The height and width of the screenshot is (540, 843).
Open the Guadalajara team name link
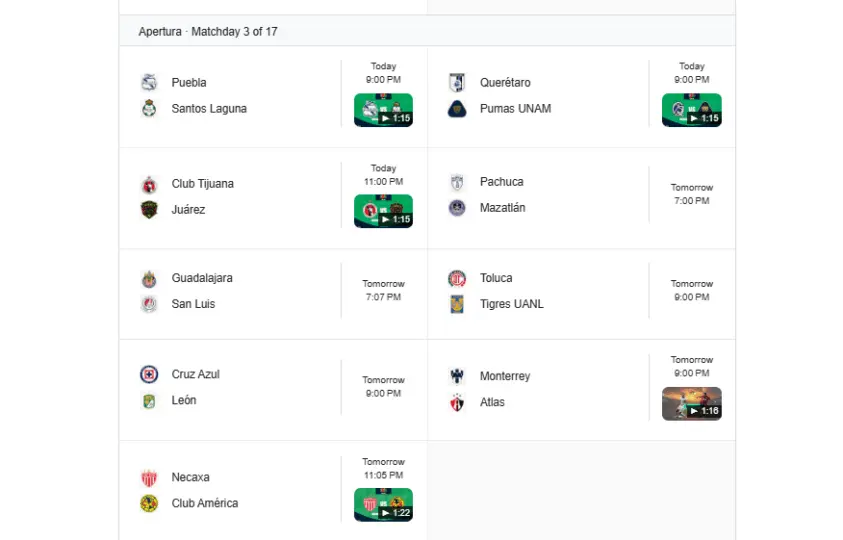202,278
